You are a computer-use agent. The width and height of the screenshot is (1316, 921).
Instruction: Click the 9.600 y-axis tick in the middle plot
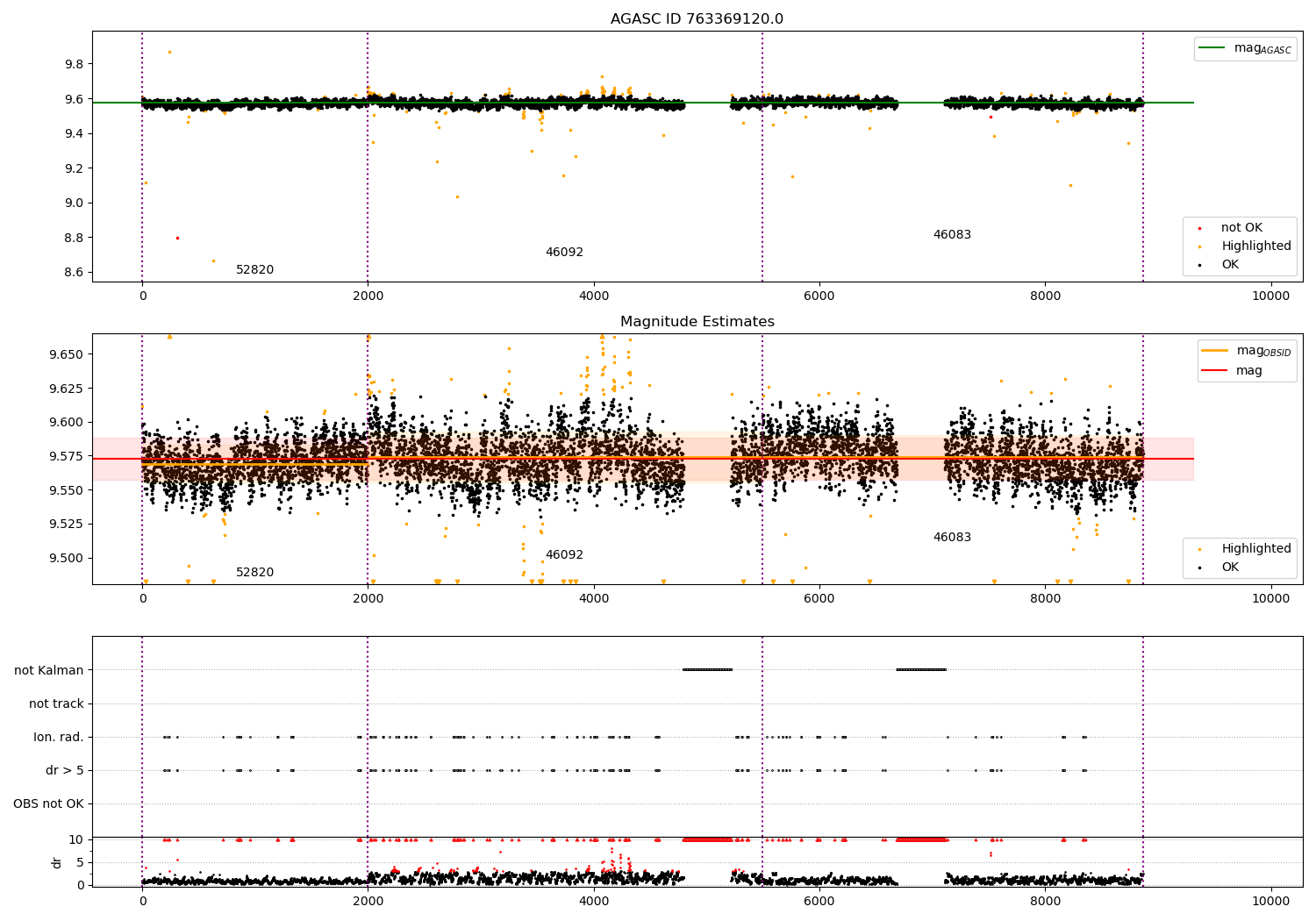click(x=66, y=423)
